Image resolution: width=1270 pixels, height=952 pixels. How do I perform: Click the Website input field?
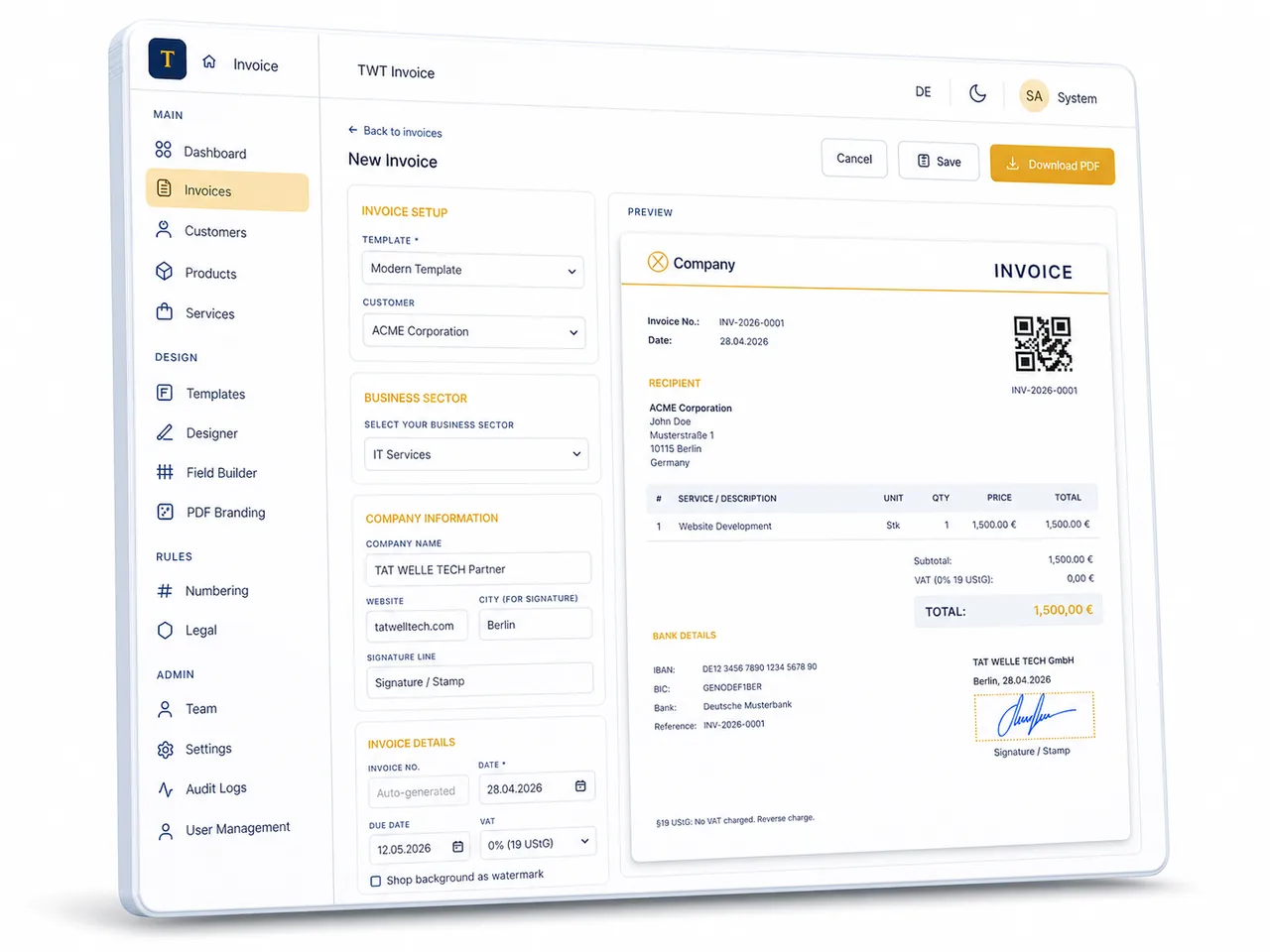coord(418,626)
